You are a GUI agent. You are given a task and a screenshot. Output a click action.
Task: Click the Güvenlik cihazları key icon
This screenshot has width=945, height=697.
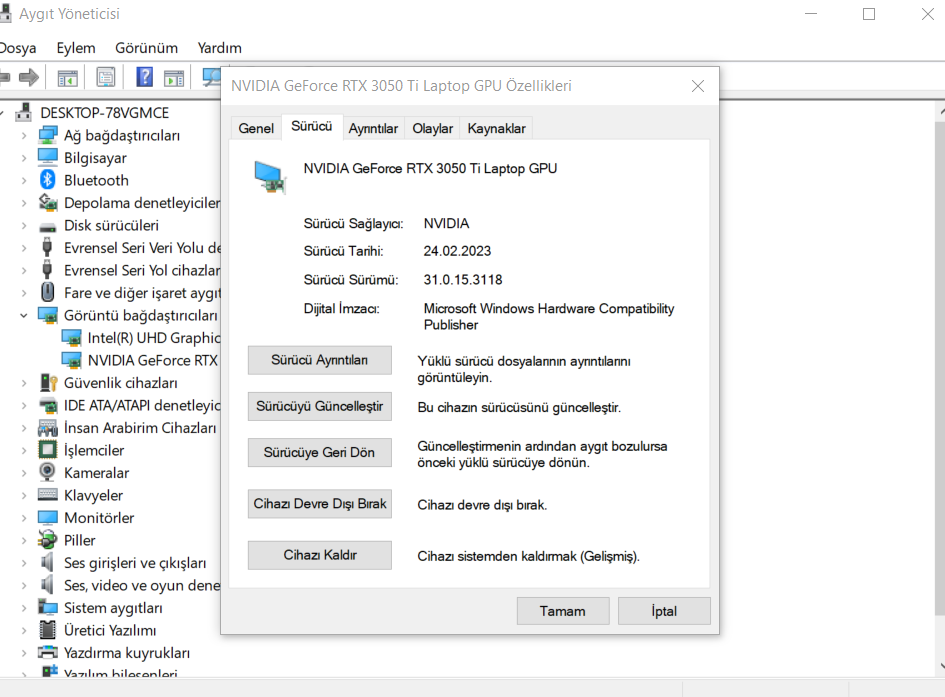[48, 383]
